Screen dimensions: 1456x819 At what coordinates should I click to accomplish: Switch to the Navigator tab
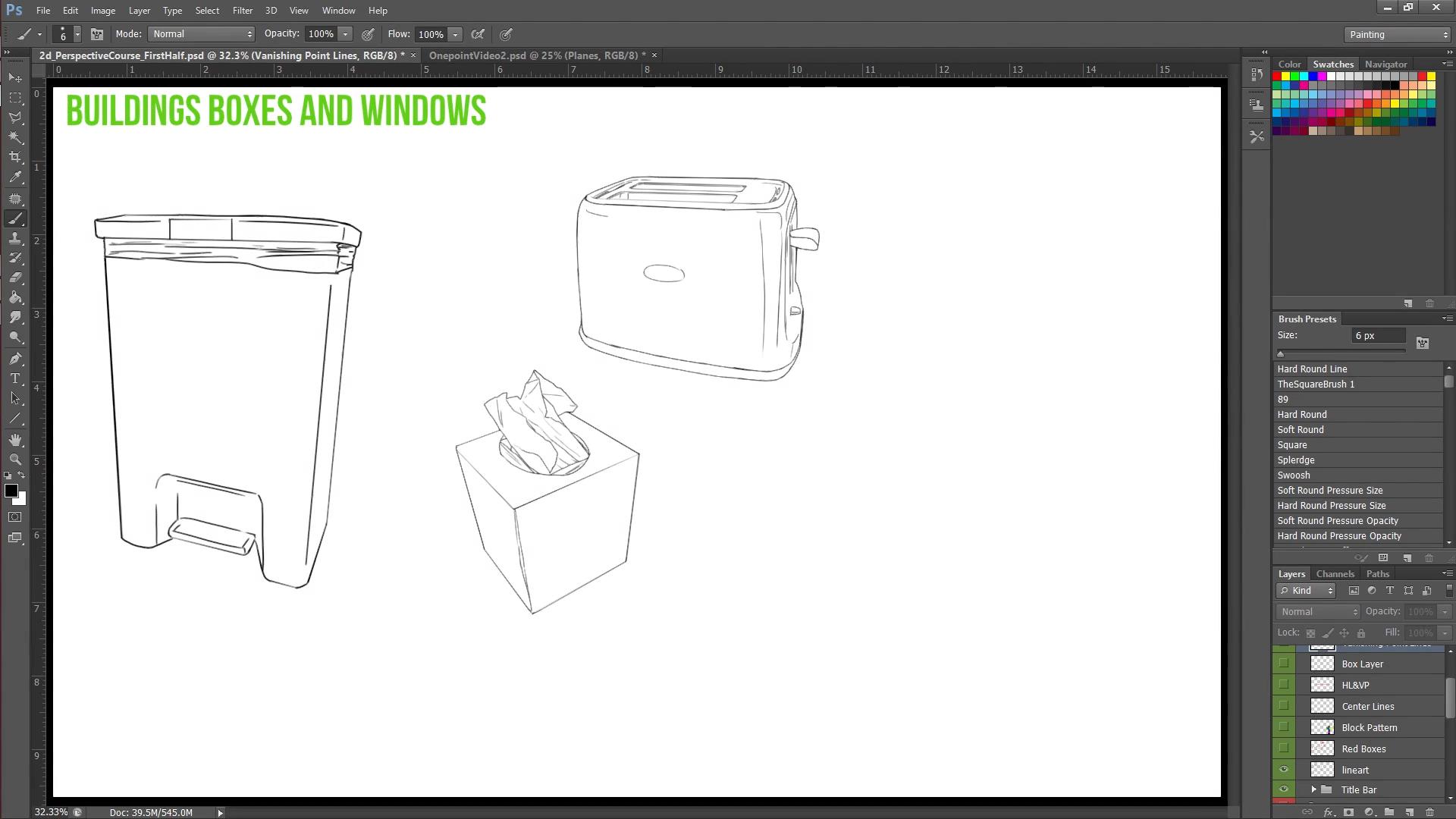1385,64
